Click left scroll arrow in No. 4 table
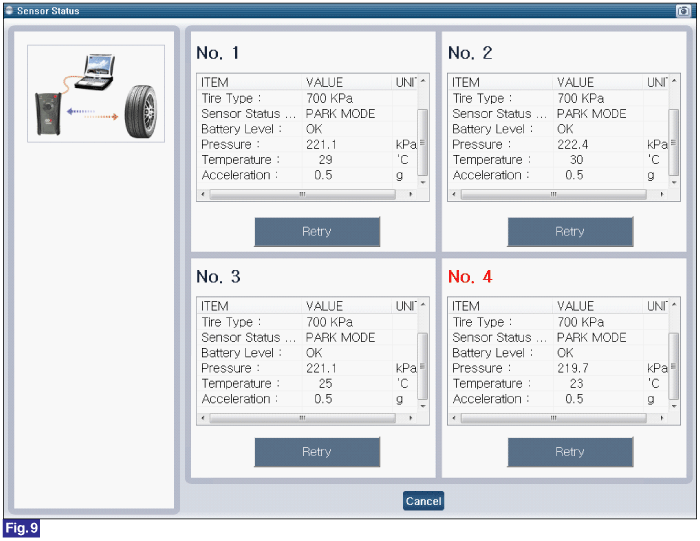Viewport: 700px width, 541px height. point(454,418)
